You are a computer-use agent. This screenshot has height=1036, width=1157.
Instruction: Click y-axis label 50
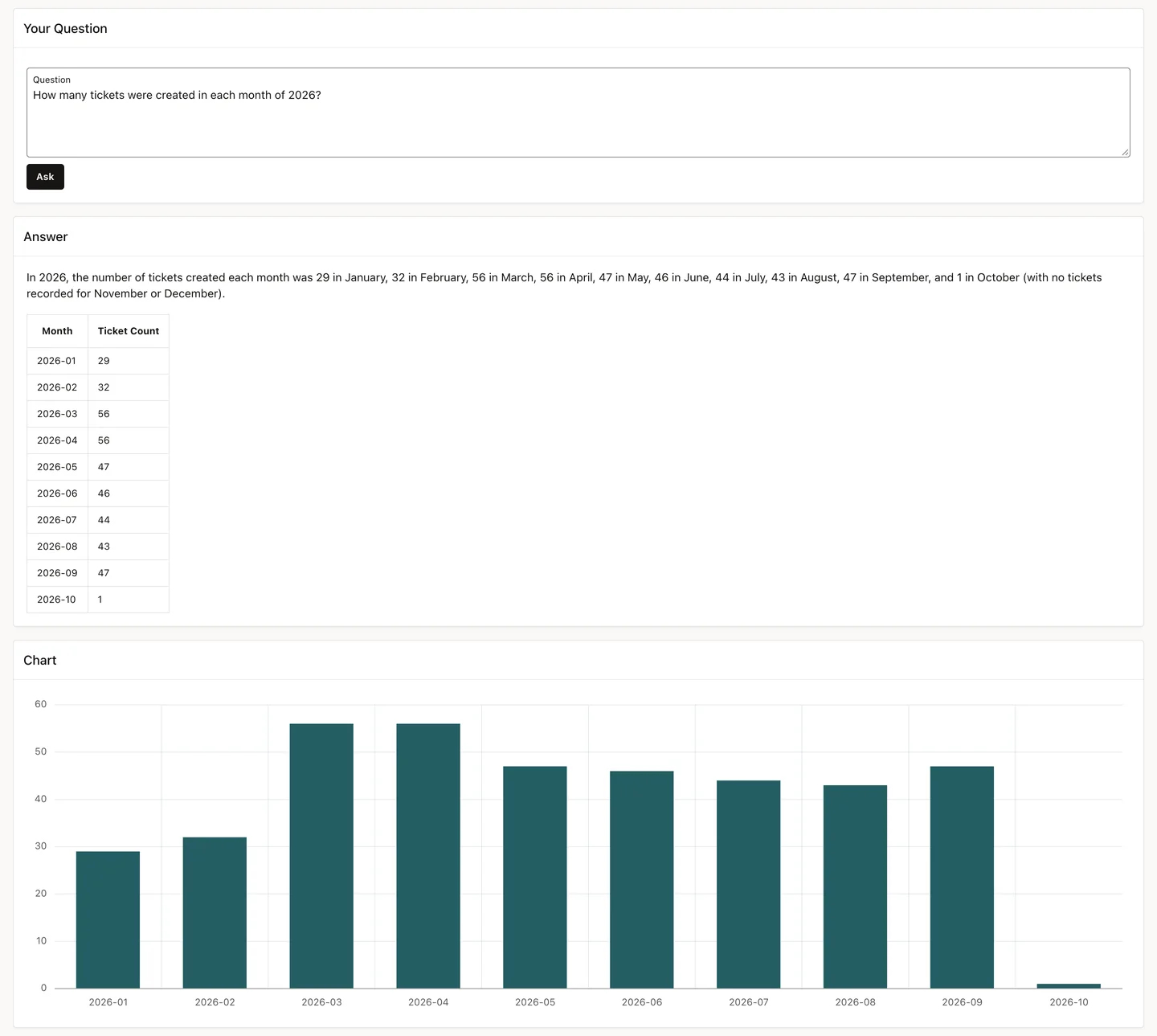(41, 751)
